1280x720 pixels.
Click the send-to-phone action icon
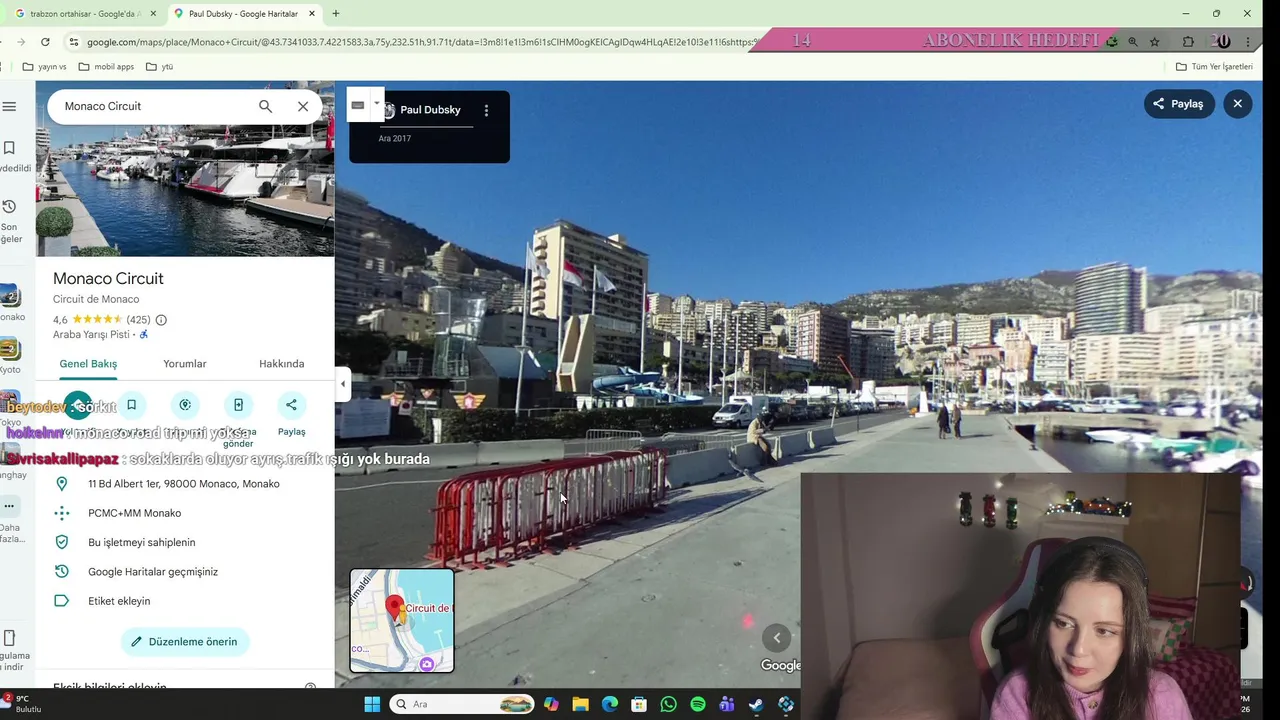click(x=238, y=405)
